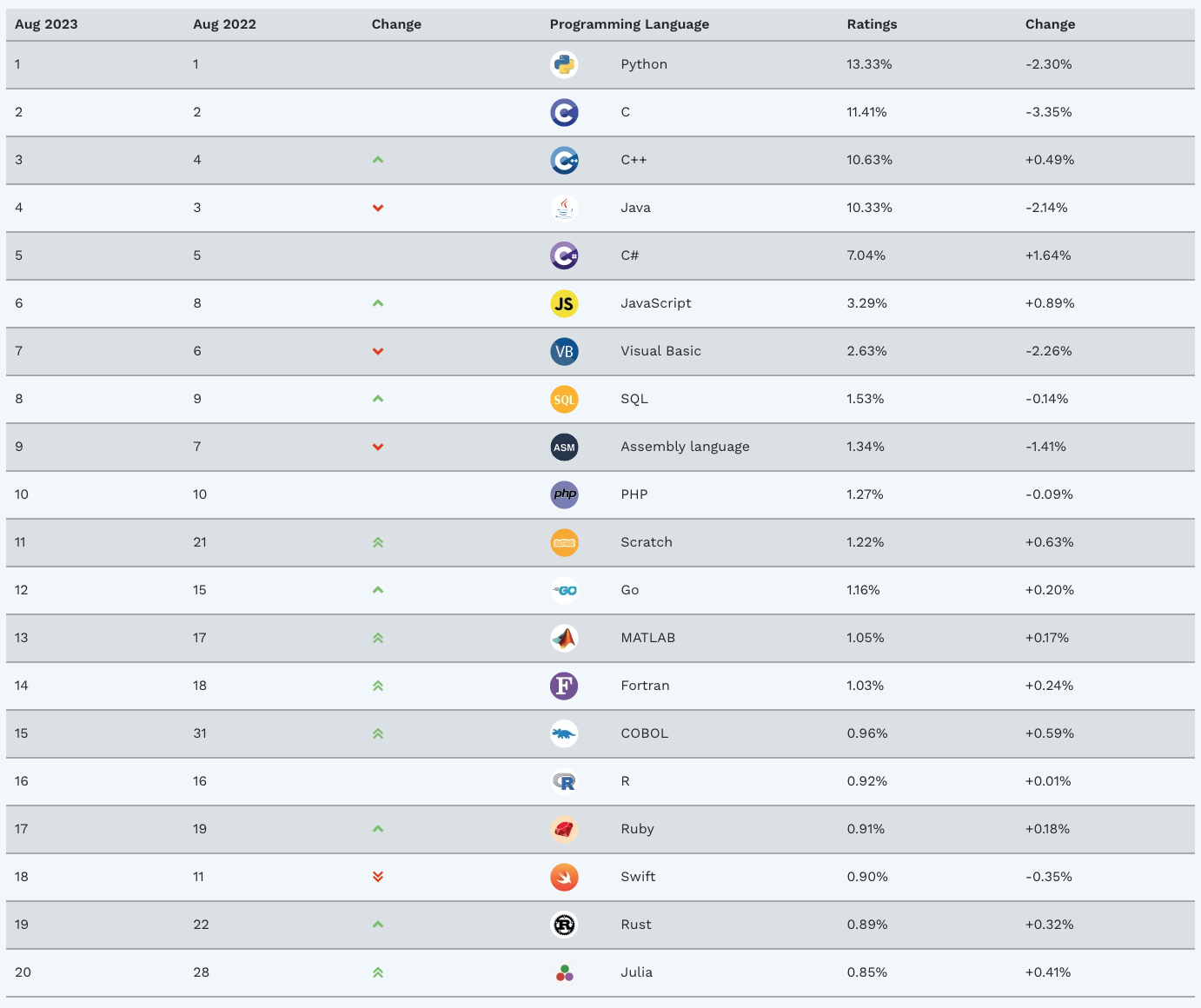Viewport: 1201px width, 1008px height.
Task: Click the Rust gear logo icon
Action: tap(564, 925)
